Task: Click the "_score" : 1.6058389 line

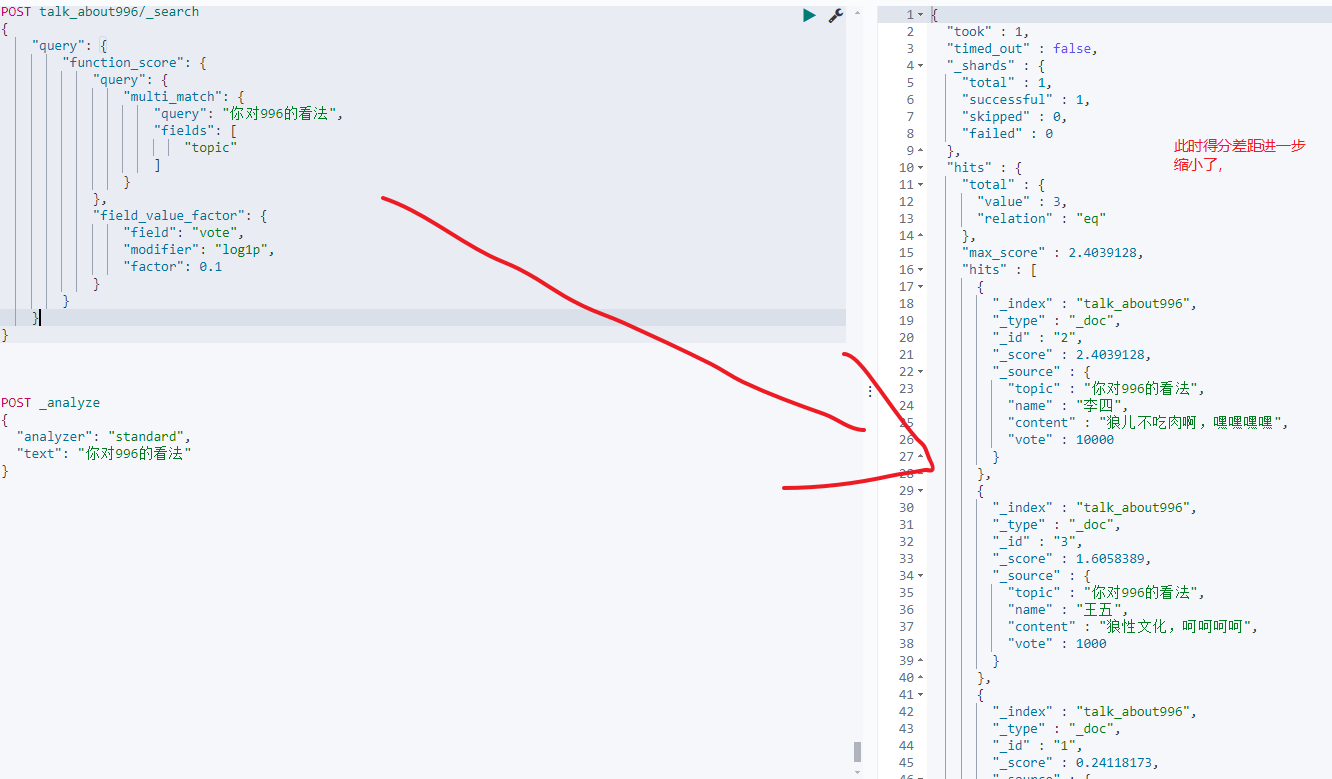Action: [1071, 559]
